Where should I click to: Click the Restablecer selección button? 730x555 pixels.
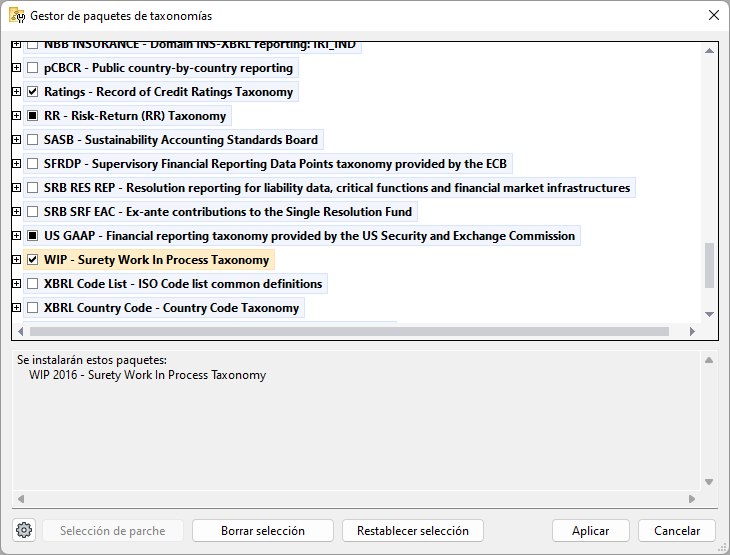pyautogui.click(x=412, y=531)
